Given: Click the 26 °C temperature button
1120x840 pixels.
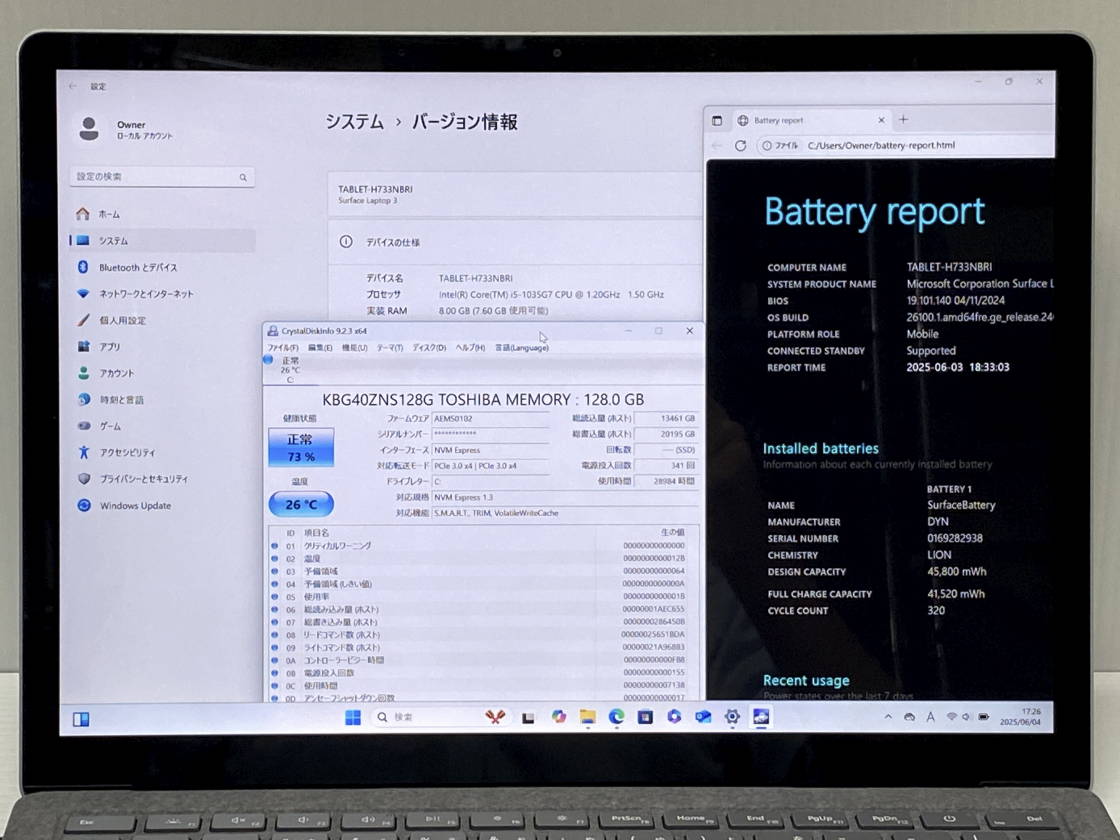Looking at the screenshot, I should [301, 504].
